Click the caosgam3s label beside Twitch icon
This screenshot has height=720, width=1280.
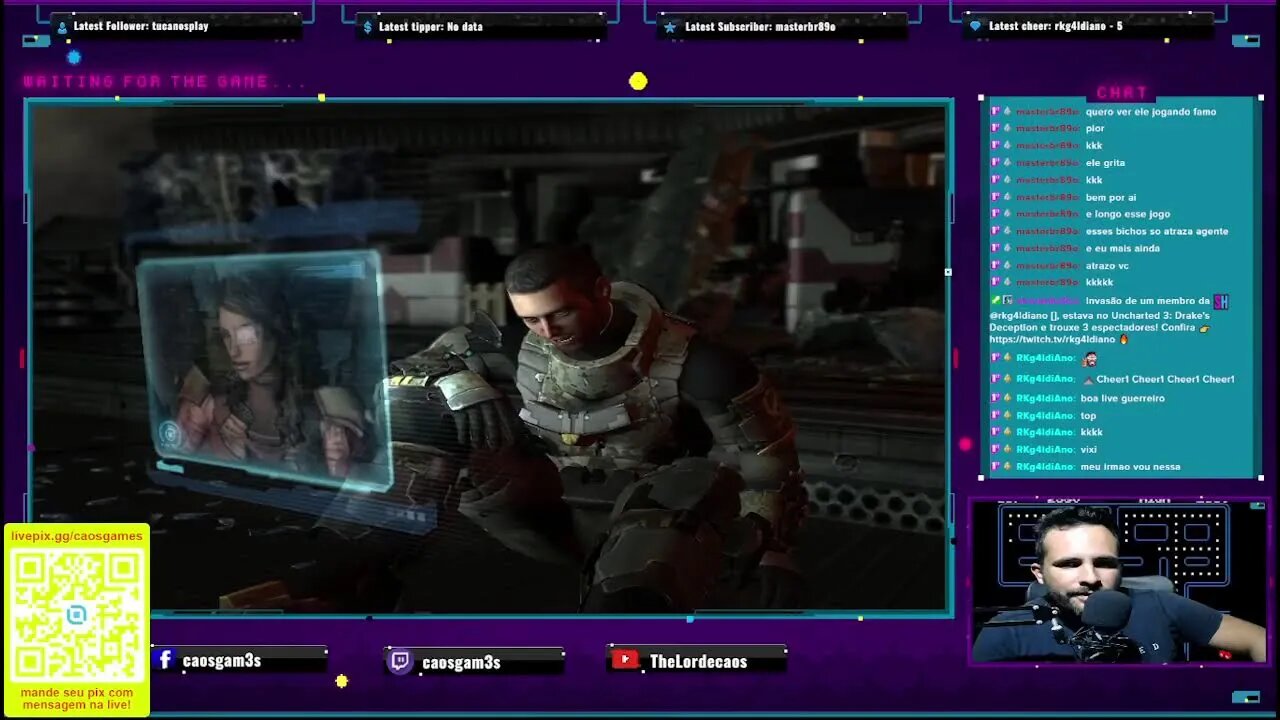point(461,663)
